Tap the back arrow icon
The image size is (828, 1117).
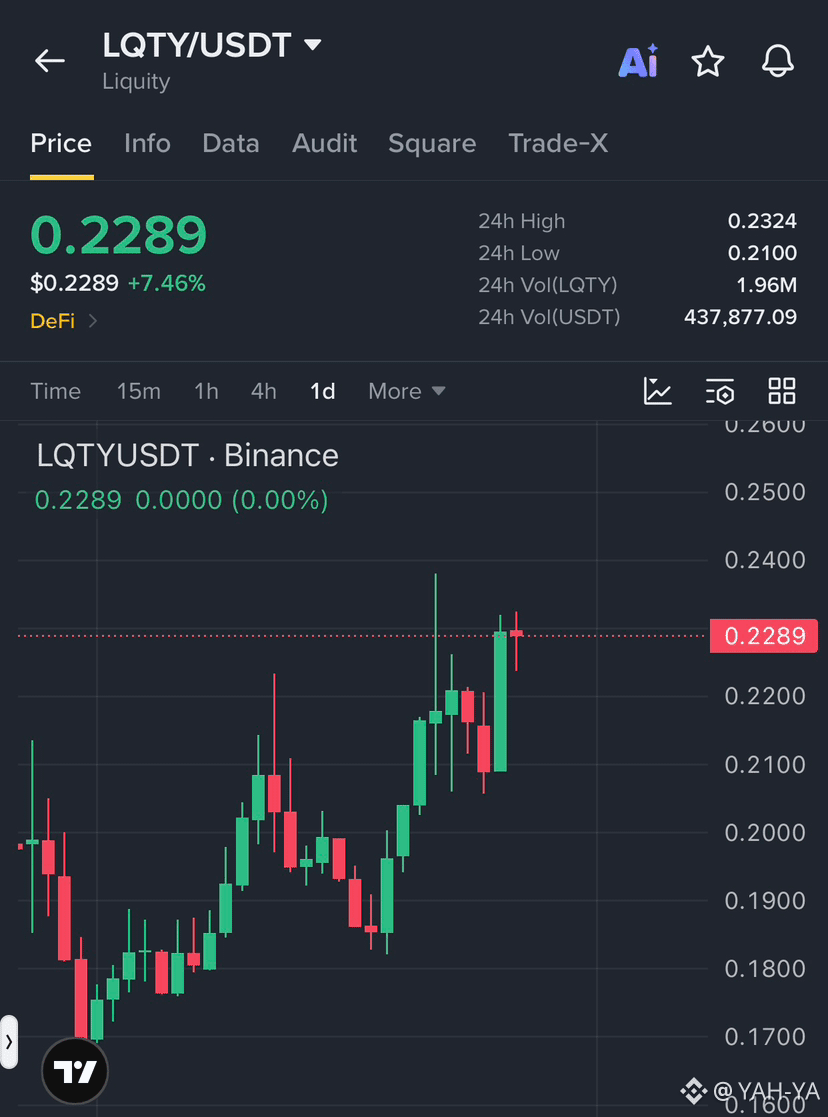coord(50,61)
